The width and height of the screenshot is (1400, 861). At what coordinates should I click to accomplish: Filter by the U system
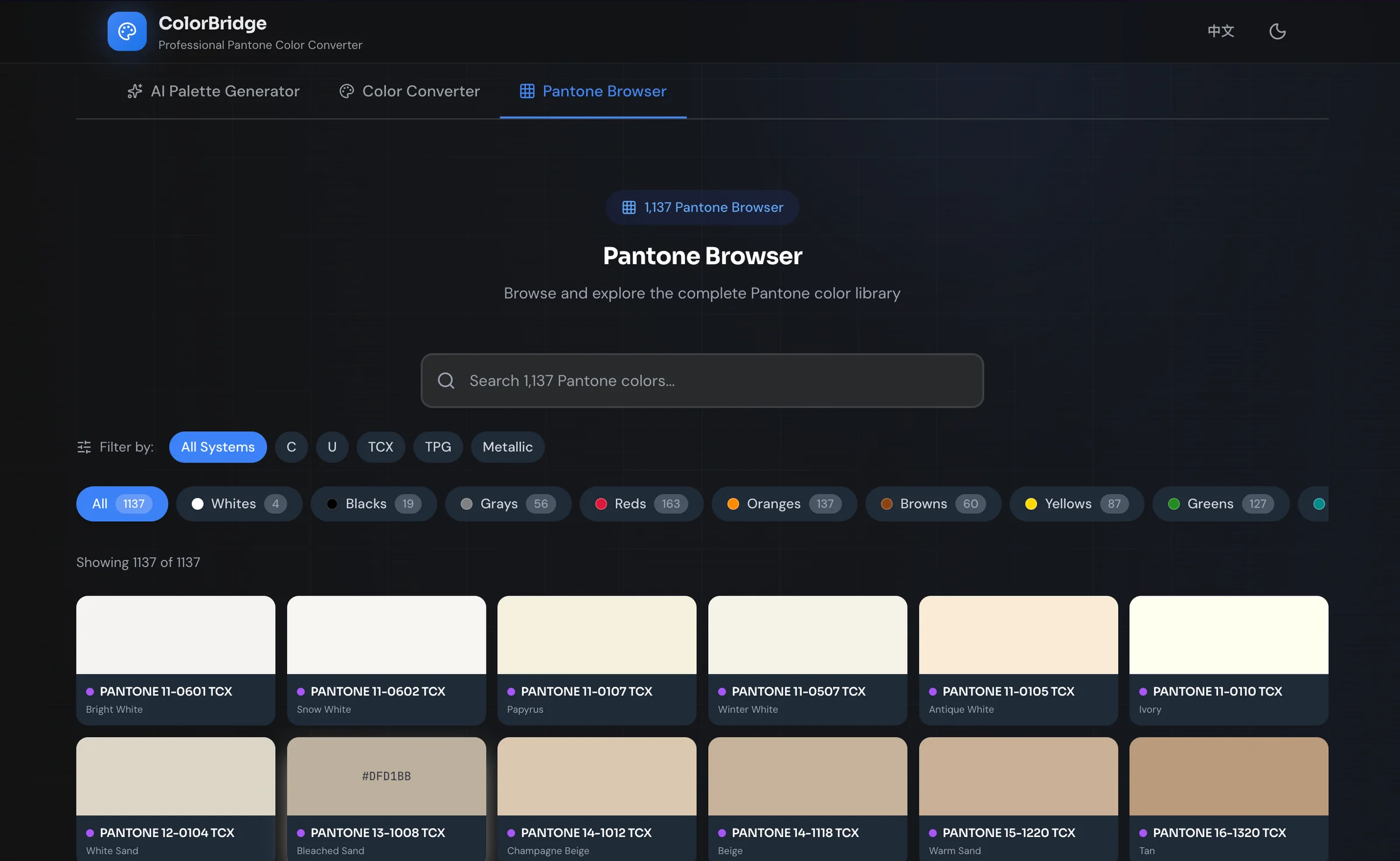pyautogui.click(x=332, y=447)
